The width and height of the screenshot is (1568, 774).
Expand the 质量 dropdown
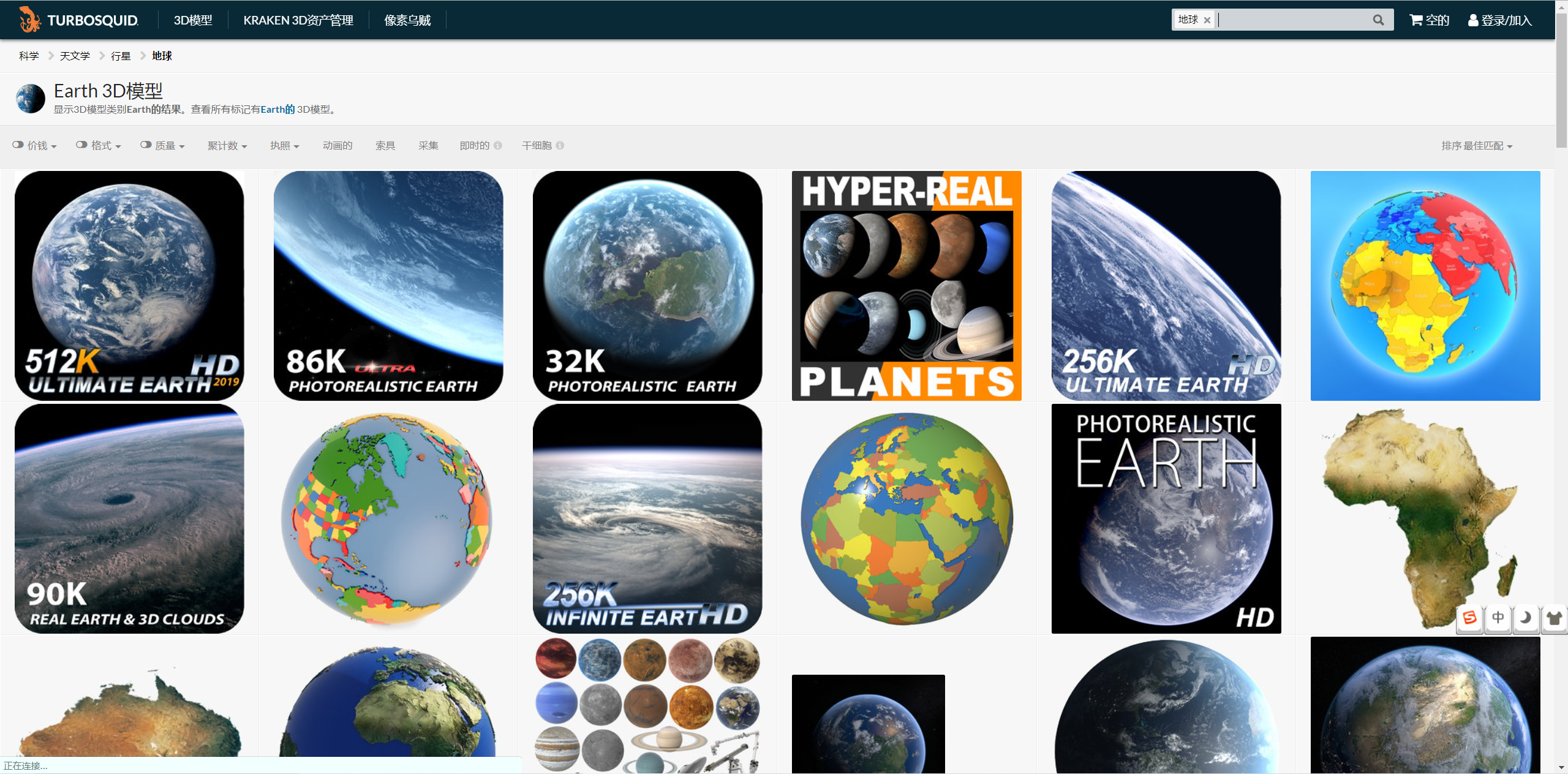point(170,145)
